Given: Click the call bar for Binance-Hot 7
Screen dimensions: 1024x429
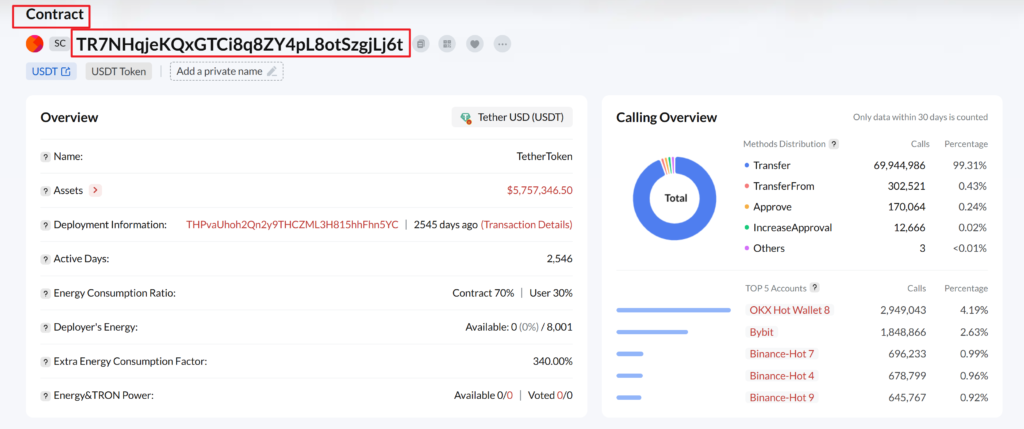Looking at the screenshot, I should [x=630, y=354].
